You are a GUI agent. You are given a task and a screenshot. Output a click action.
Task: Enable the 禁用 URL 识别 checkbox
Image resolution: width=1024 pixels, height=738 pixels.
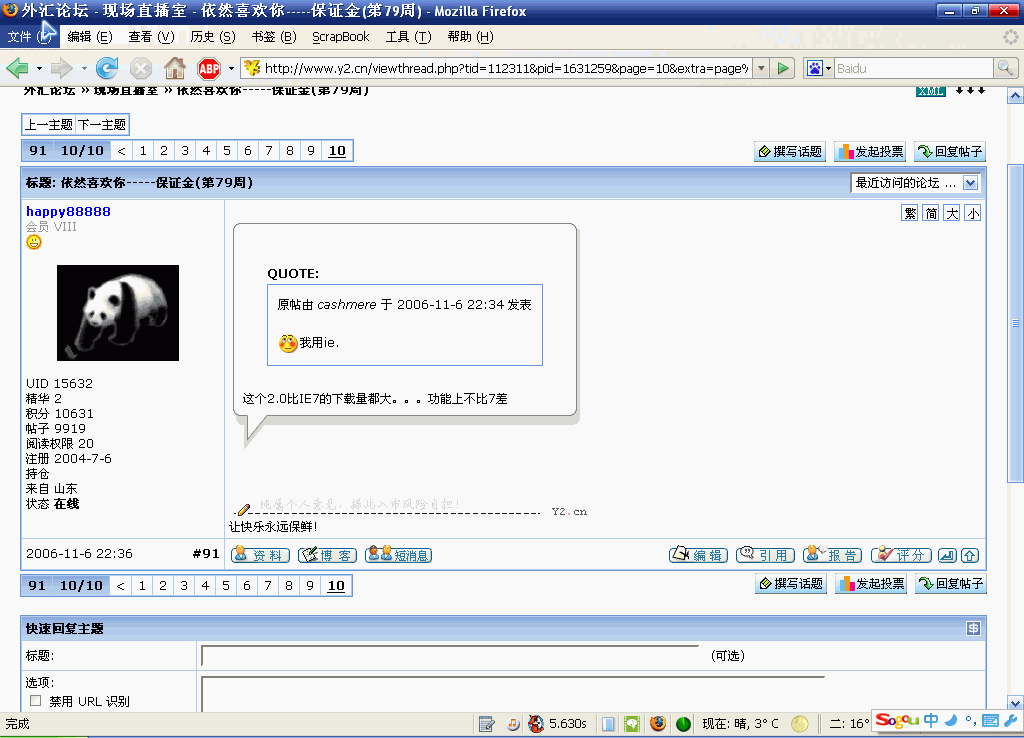click(x=36, y=701)
